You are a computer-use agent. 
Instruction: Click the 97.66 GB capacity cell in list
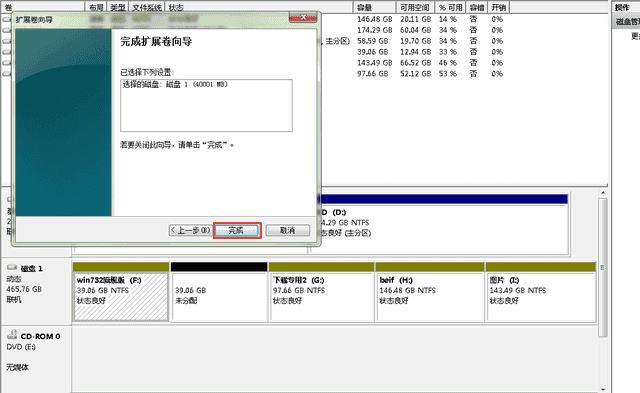coord(372,74)
